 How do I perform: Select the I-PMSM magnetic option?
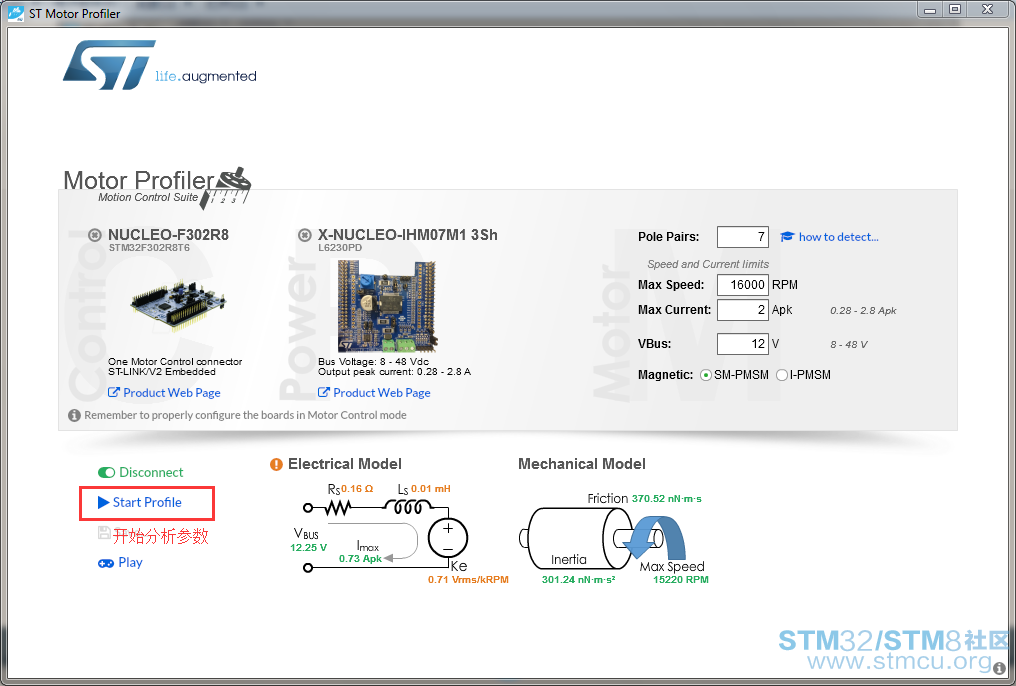click(782, 375)
